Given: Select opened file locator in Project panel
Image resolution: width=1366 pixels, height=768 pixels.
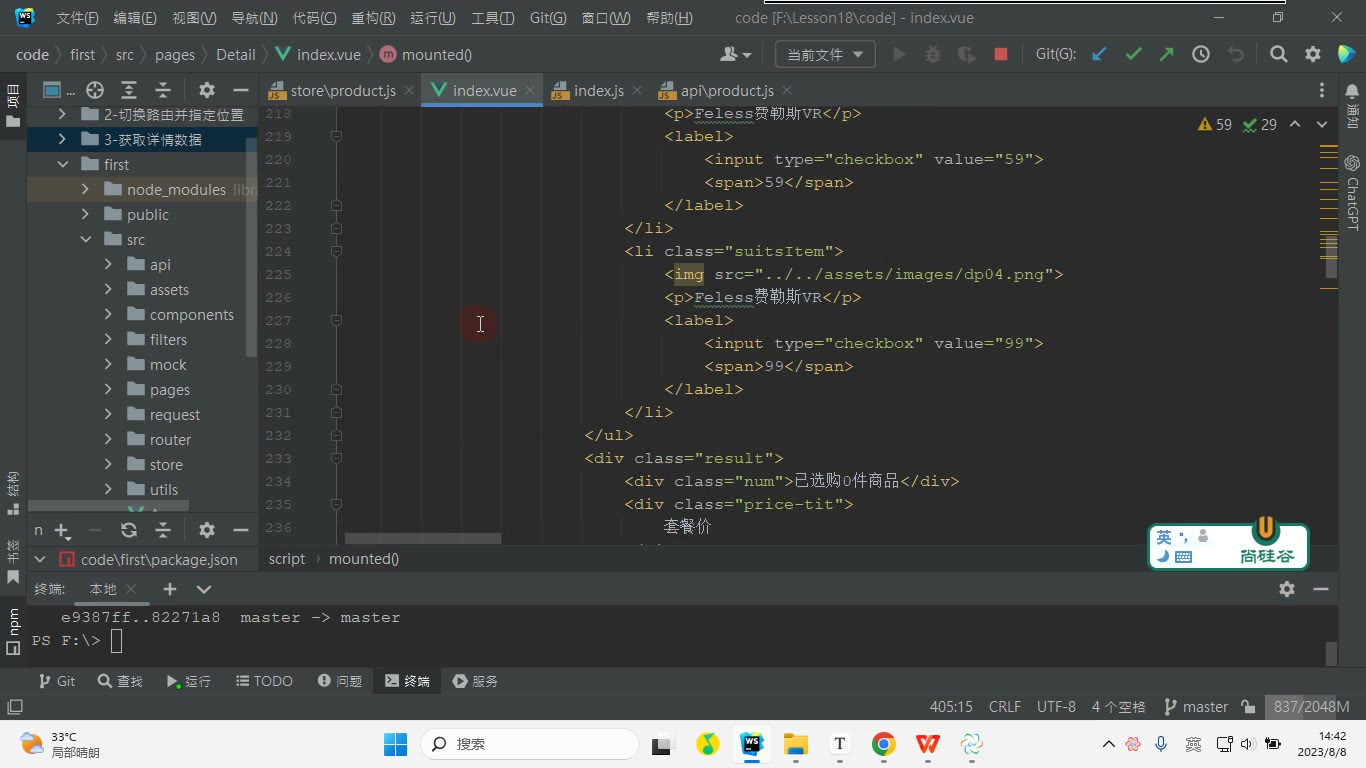Looking at the screenshot, I should coord(95,90).
